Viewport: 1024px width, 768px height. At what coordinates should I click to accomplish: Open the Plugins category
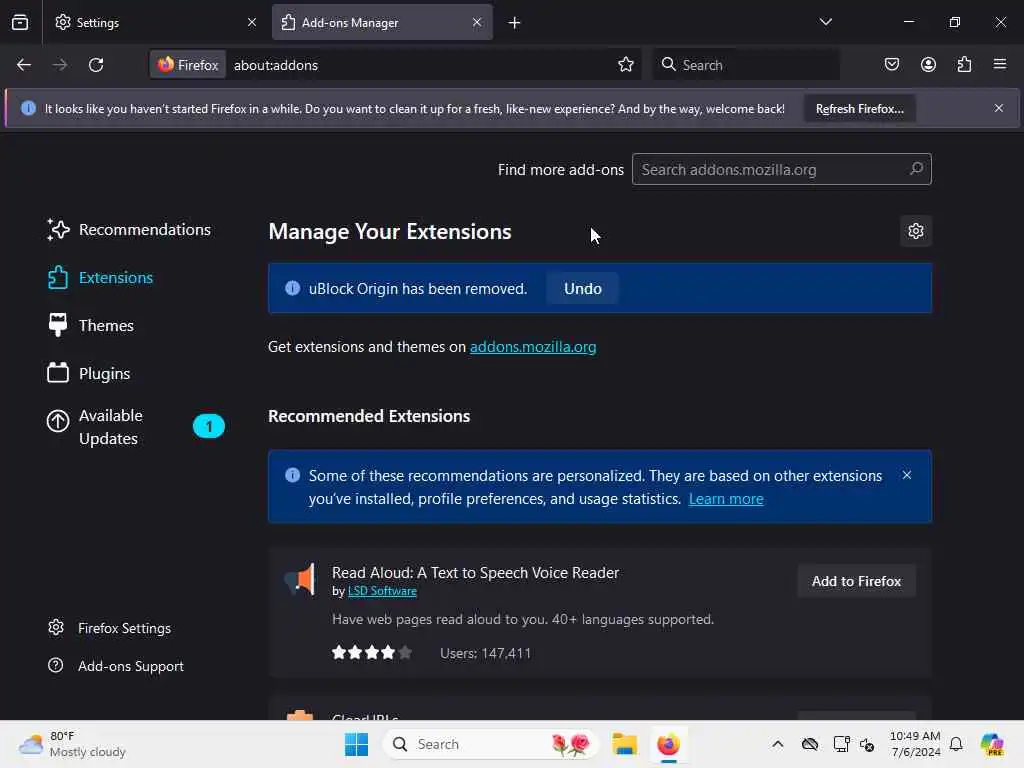click(x=89, y=374)
